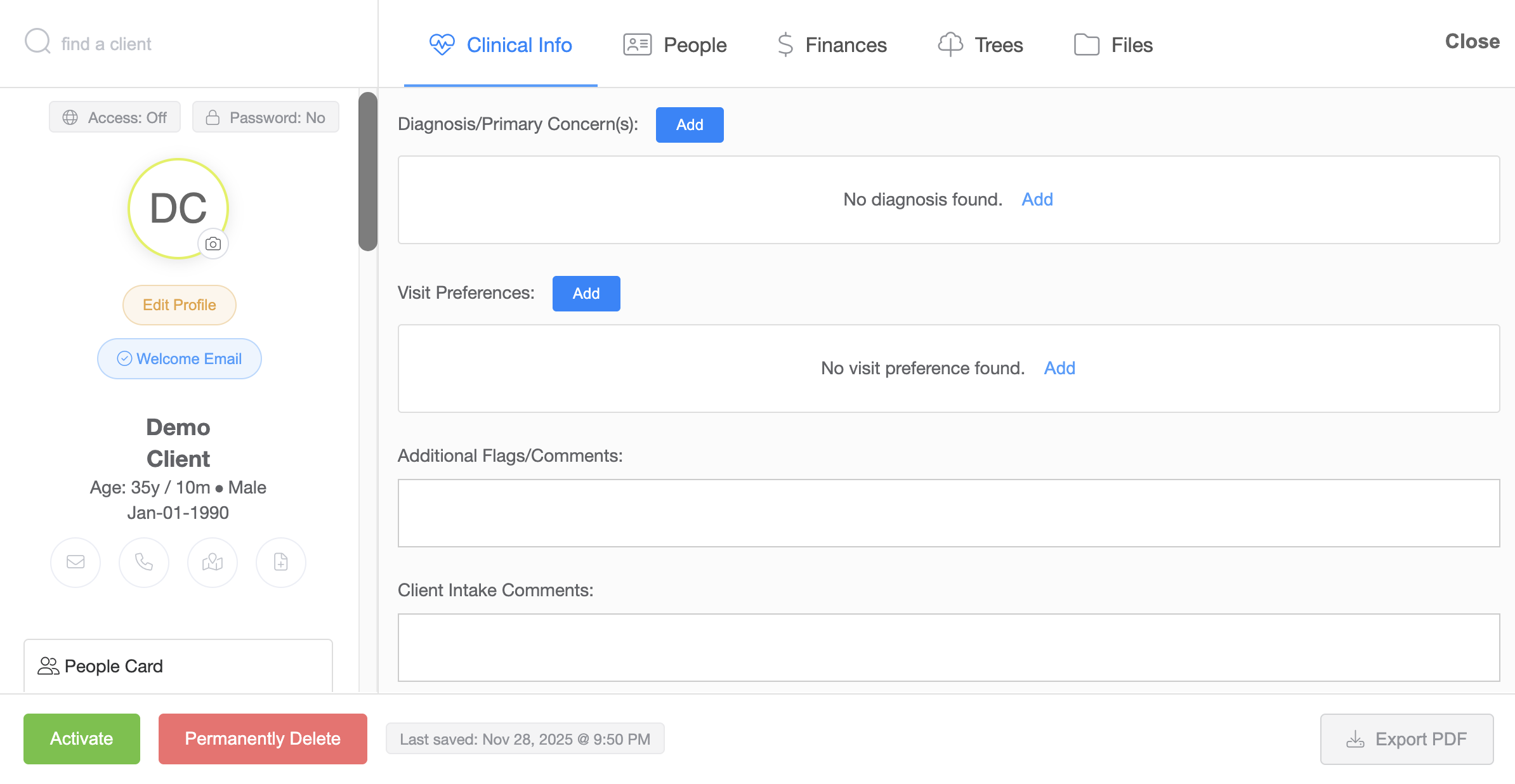
Task: Click the email envelope contact icon
Action: (x=75, y=562)
